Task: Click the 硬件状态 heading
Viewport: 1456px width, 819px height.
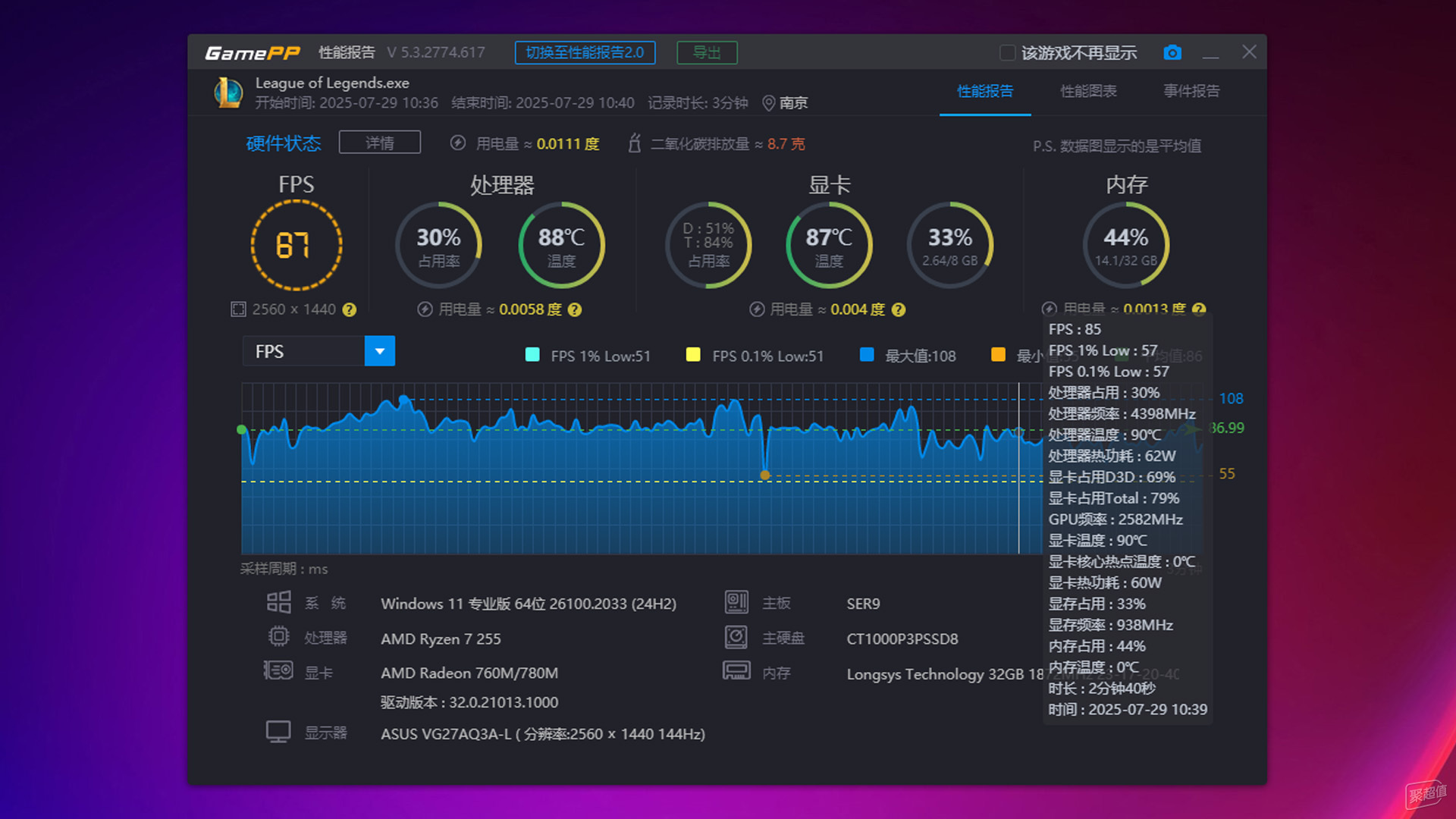Action: coord(284,143)
